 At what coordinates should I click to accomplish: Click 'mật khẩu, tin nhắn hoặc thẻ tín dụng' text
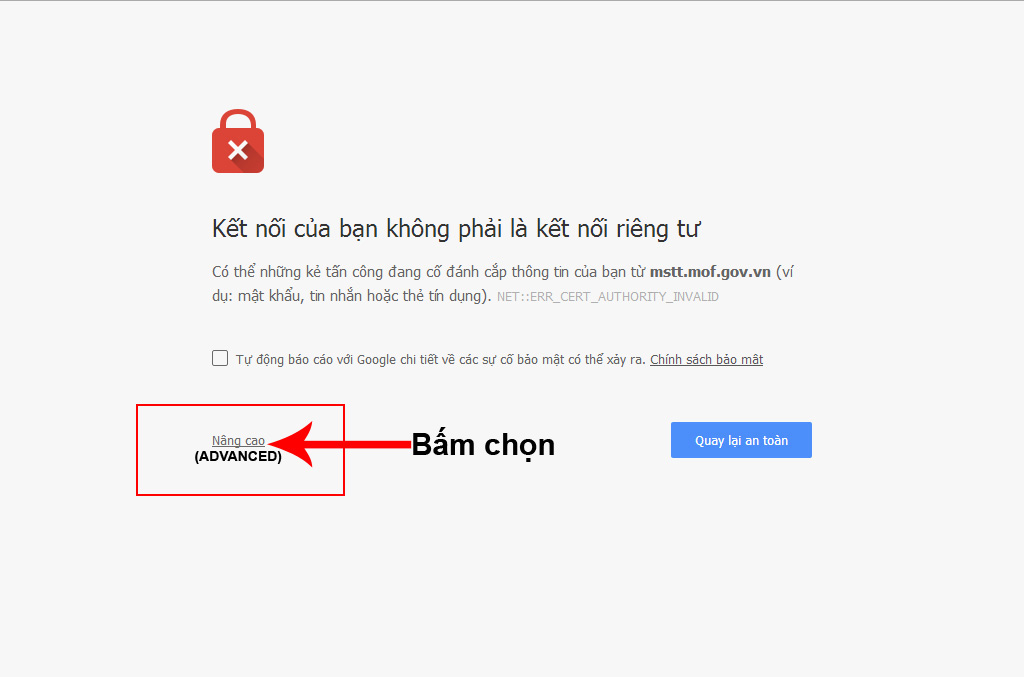[x=362, y=296]
